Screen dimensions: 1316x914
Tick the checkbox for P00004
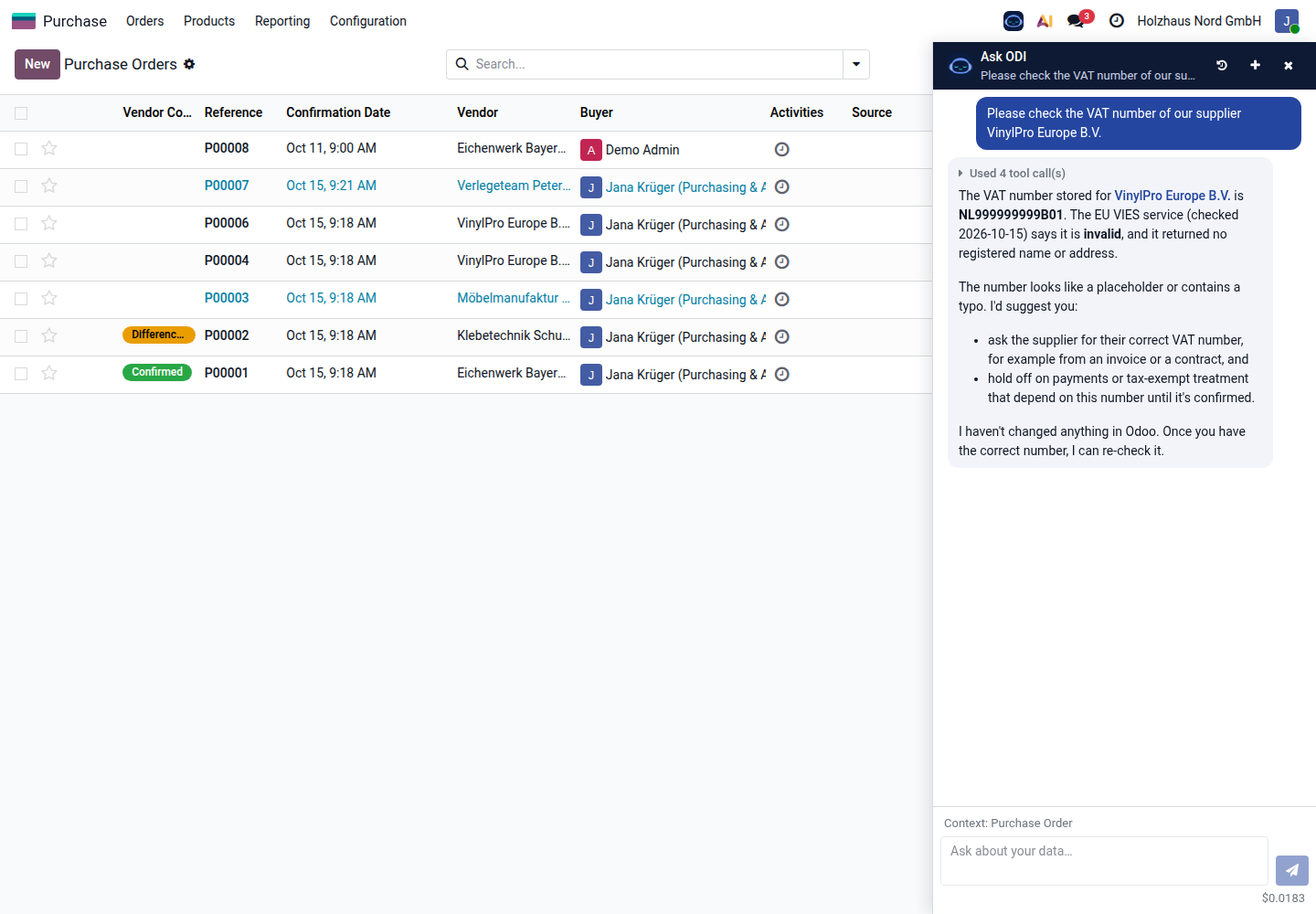pyautogui.click(x=21, y=261)
